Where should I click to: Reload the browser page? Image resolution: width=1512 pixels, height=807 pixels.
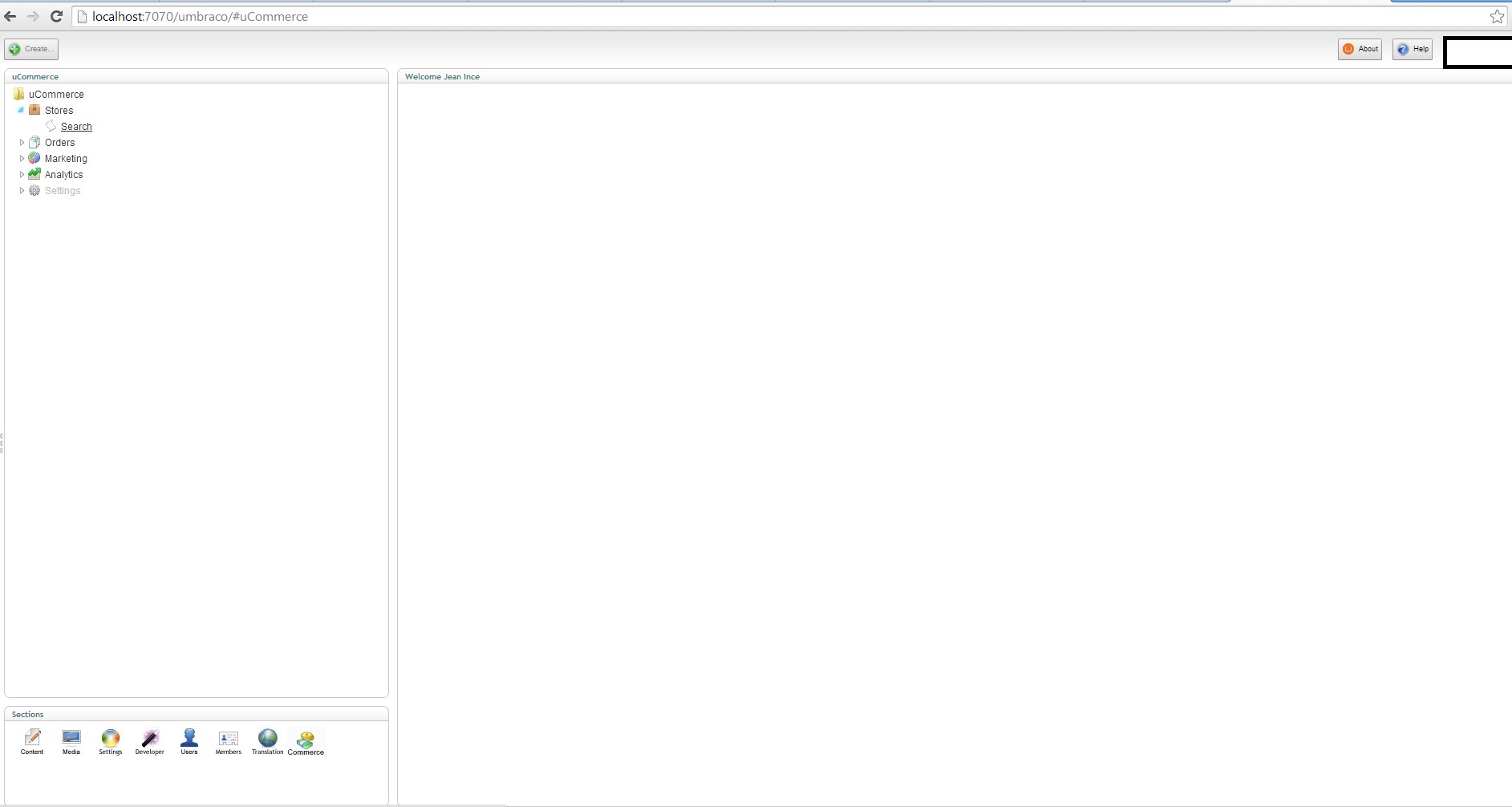[x=56, y=16]
